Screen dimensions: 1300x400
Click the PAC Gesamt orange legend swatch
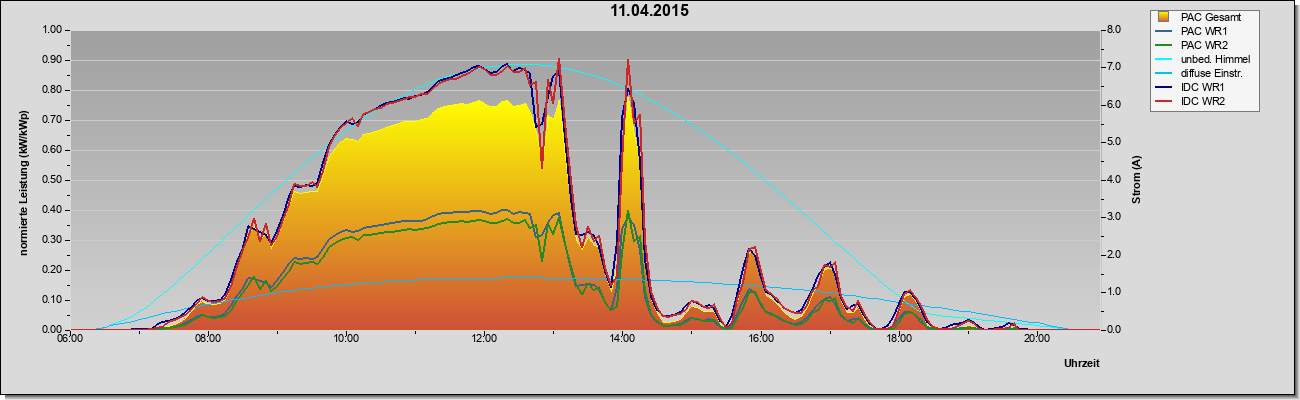tap(1165, 17)
